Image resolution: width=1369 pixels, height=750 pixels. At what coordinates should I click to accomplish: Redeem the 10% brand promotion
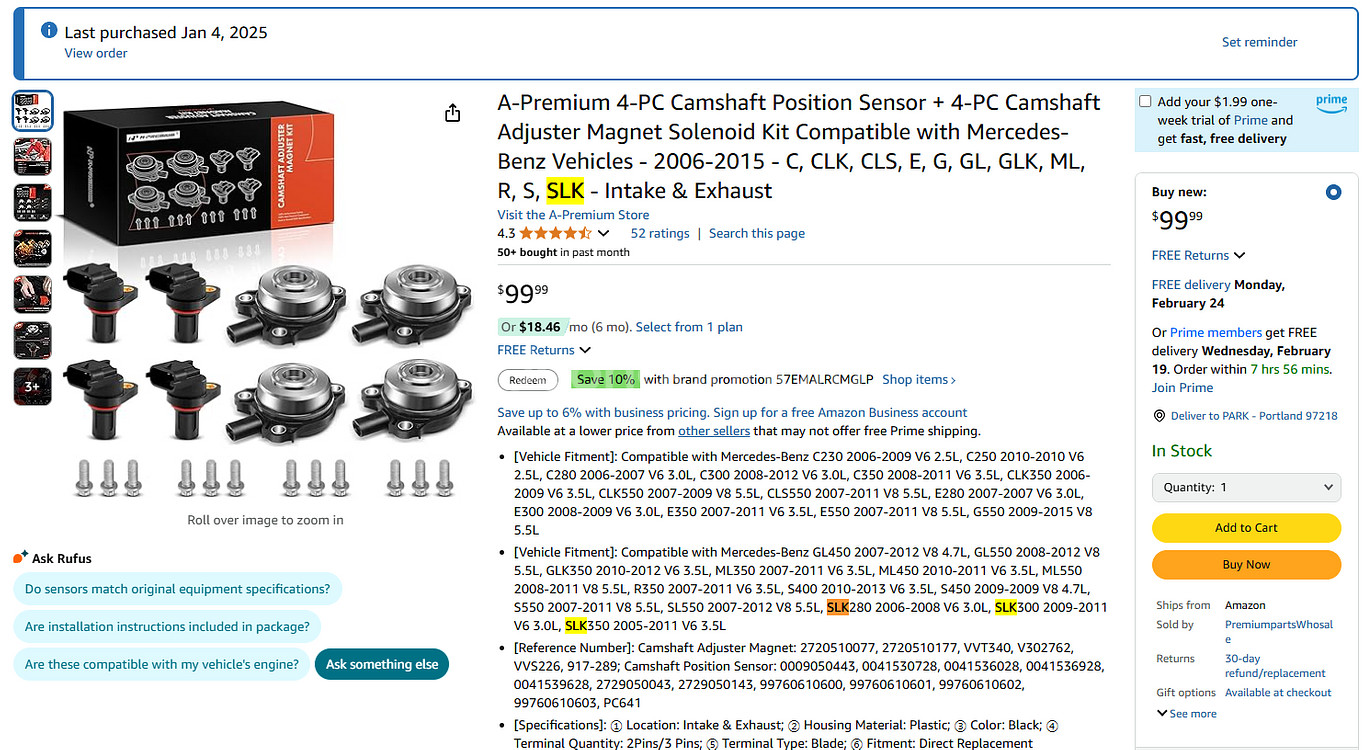coord(528,380)
